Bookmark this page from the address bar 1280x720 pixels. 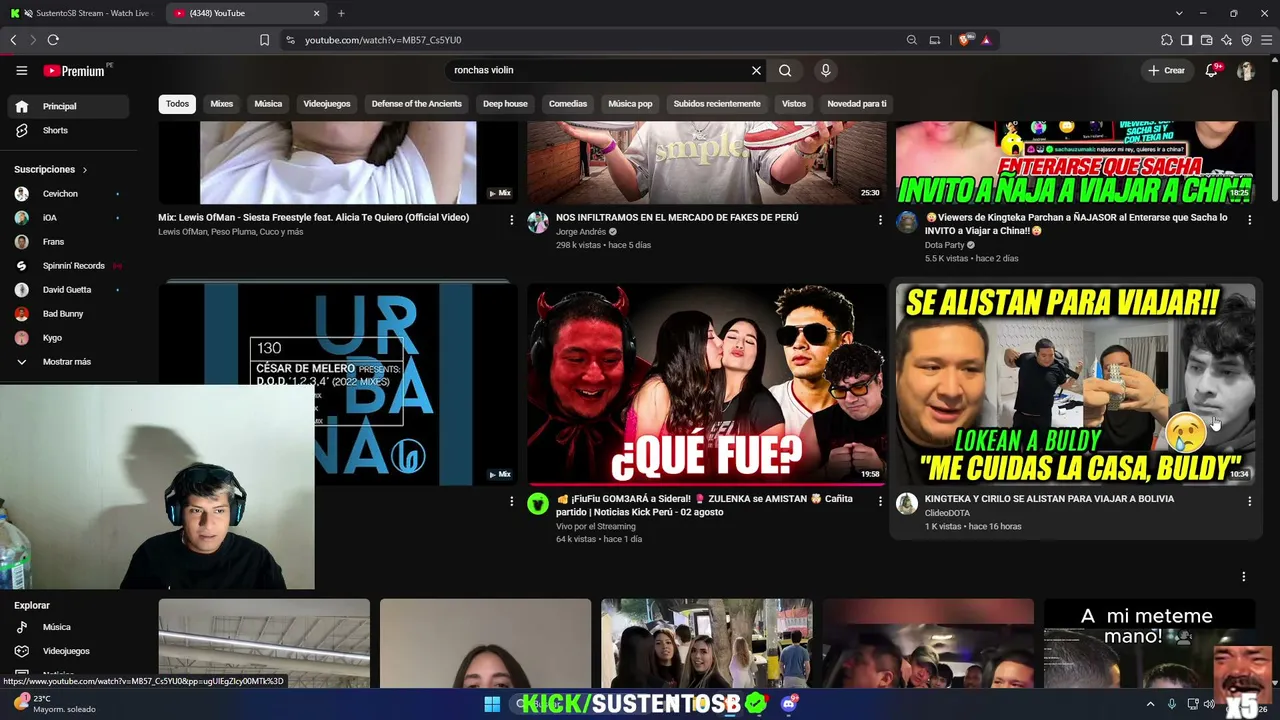coord(264,40)
